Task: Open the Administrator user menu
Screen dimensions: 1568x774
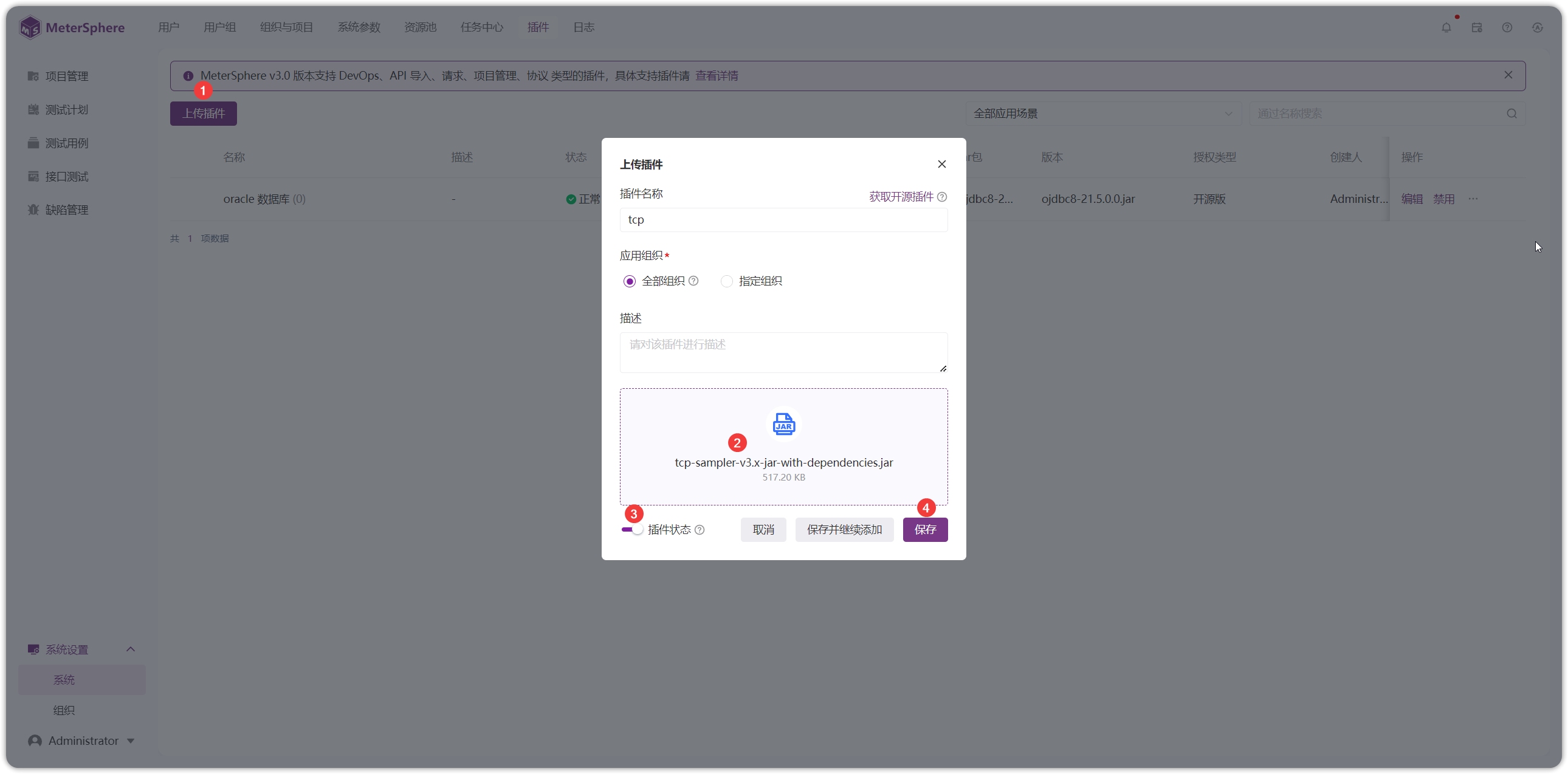Action: [x=81, y=741]
